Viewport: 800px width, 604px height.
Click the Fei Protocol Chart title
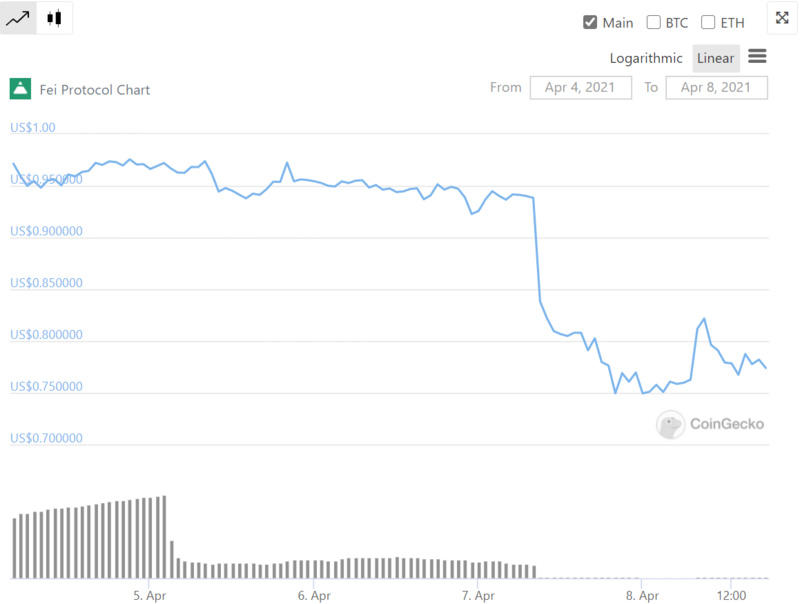tap(95, 90)
